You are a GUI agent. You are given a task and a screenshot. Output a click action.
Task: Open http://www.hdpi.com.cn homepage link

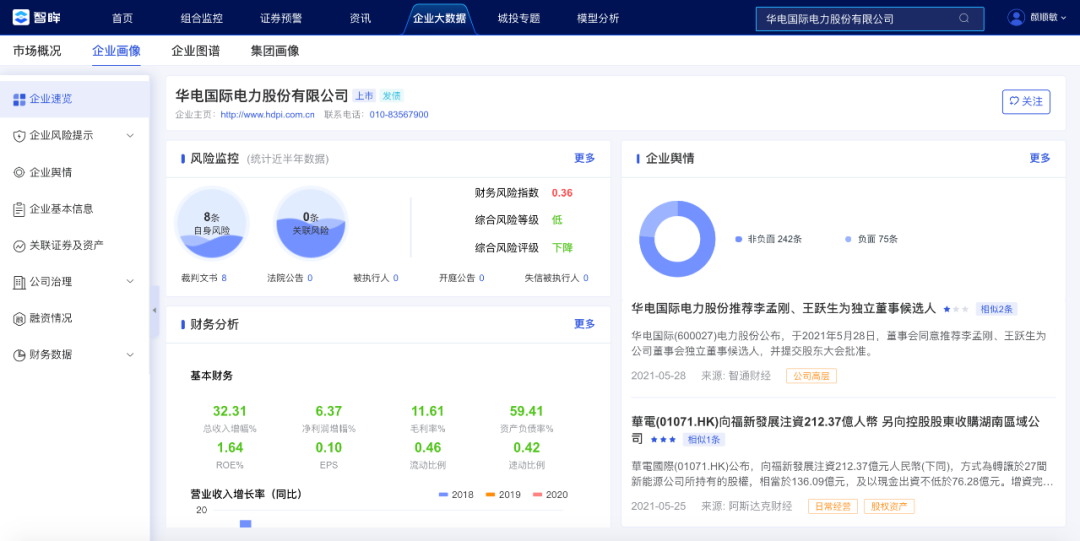[267, 114]
